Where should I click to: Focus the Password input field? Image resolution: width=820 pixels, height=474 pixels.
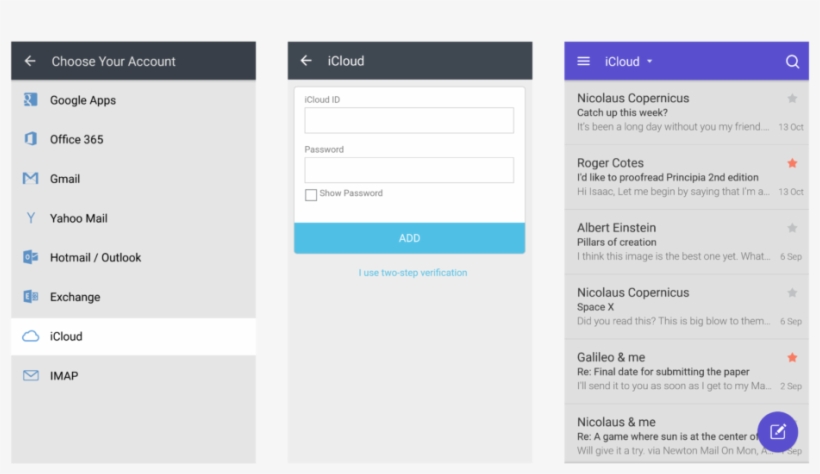click(x=409, y=170)
